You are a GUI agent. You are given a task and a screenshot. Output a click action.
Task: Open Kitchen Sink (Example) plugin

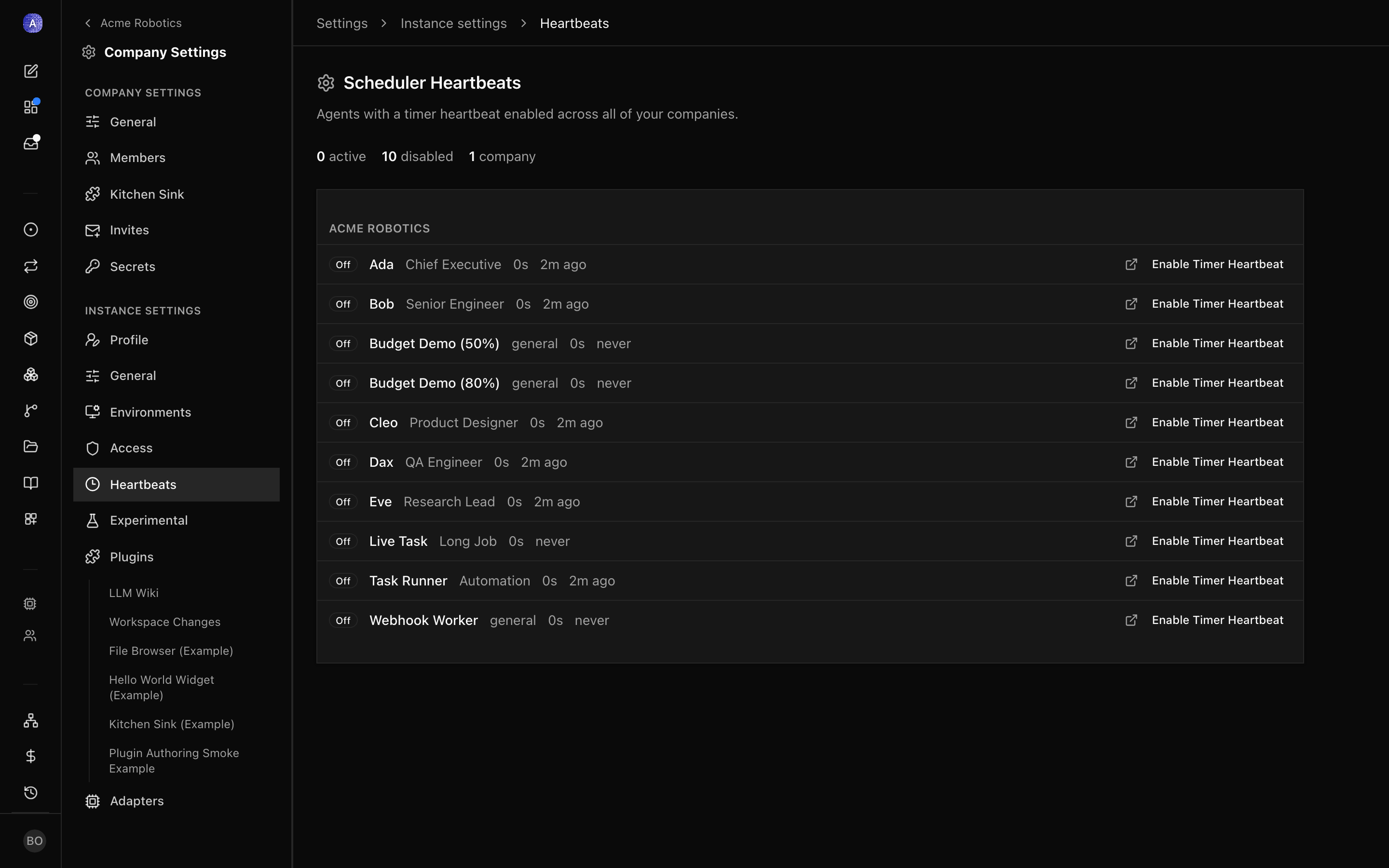click(x=172, y=724)
